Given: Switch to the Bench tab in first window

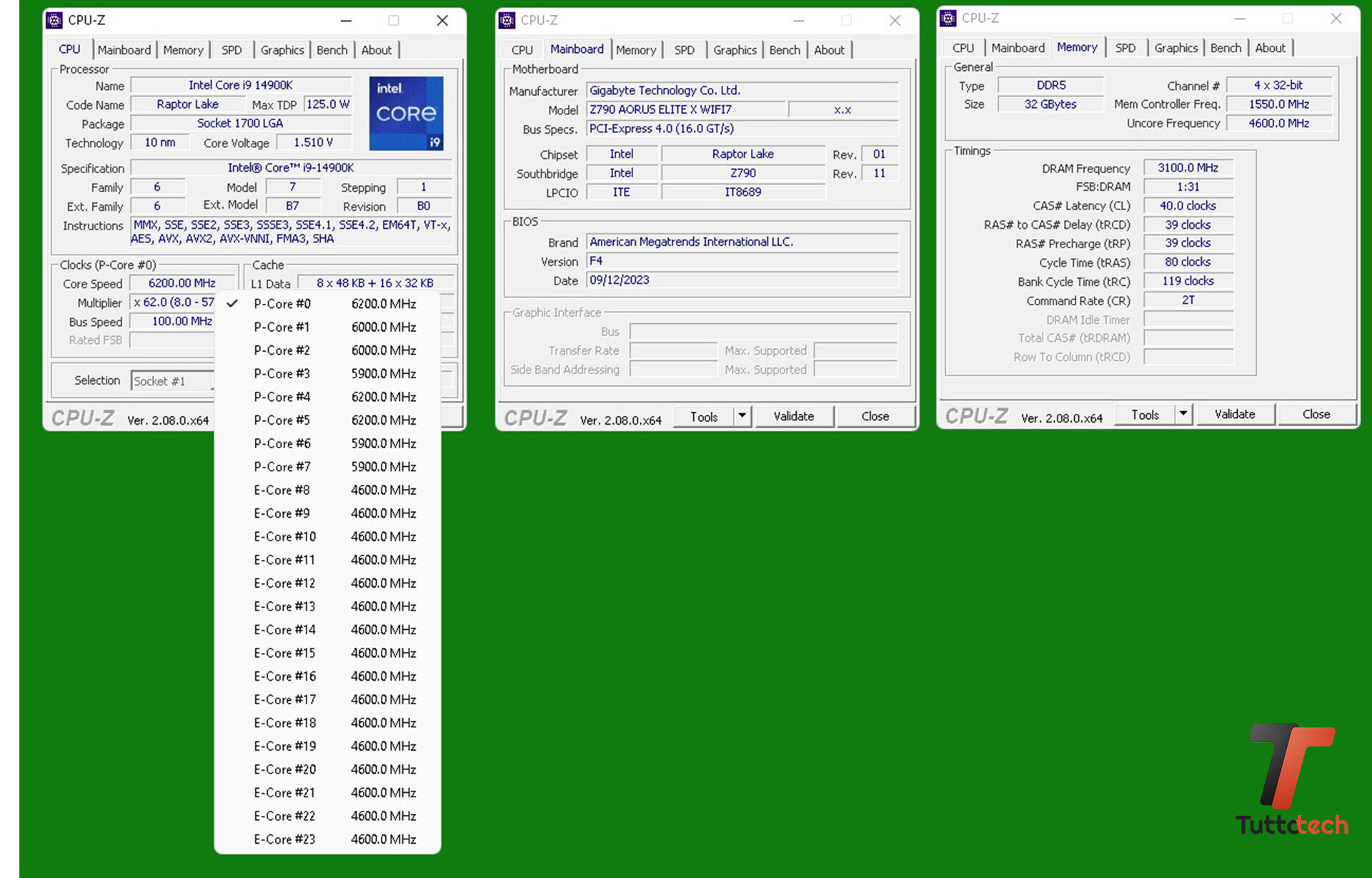Looking at the screenshot, I should pos(332,50).
